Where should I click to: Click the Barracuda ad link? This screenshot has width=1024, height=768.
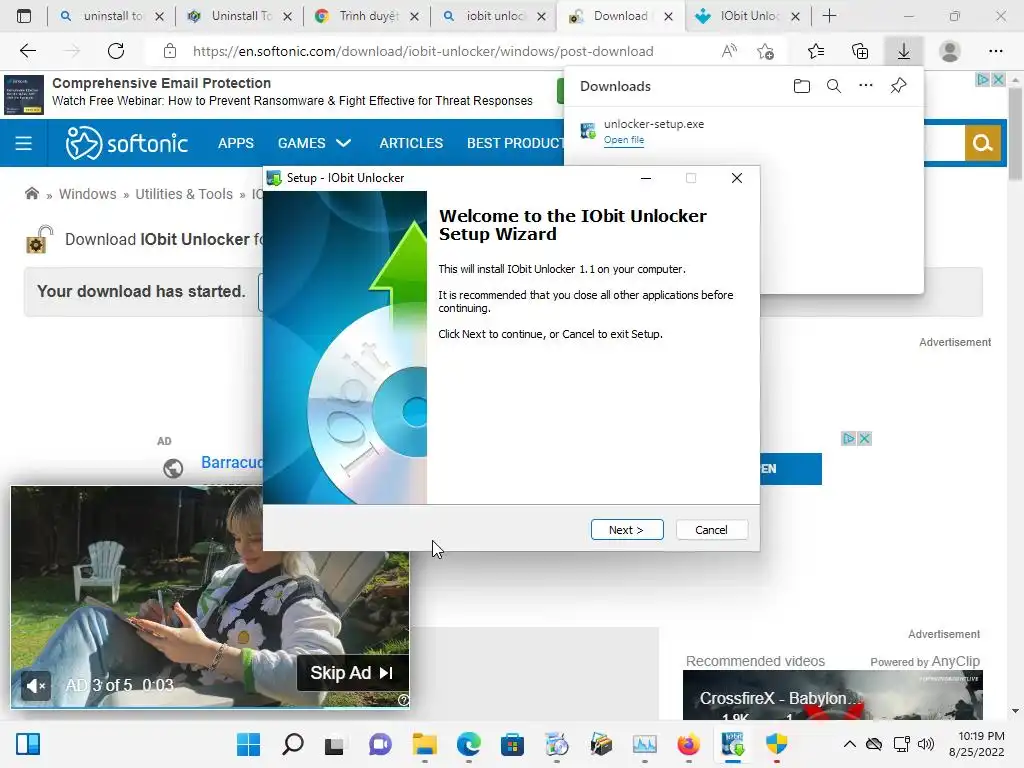232,462
